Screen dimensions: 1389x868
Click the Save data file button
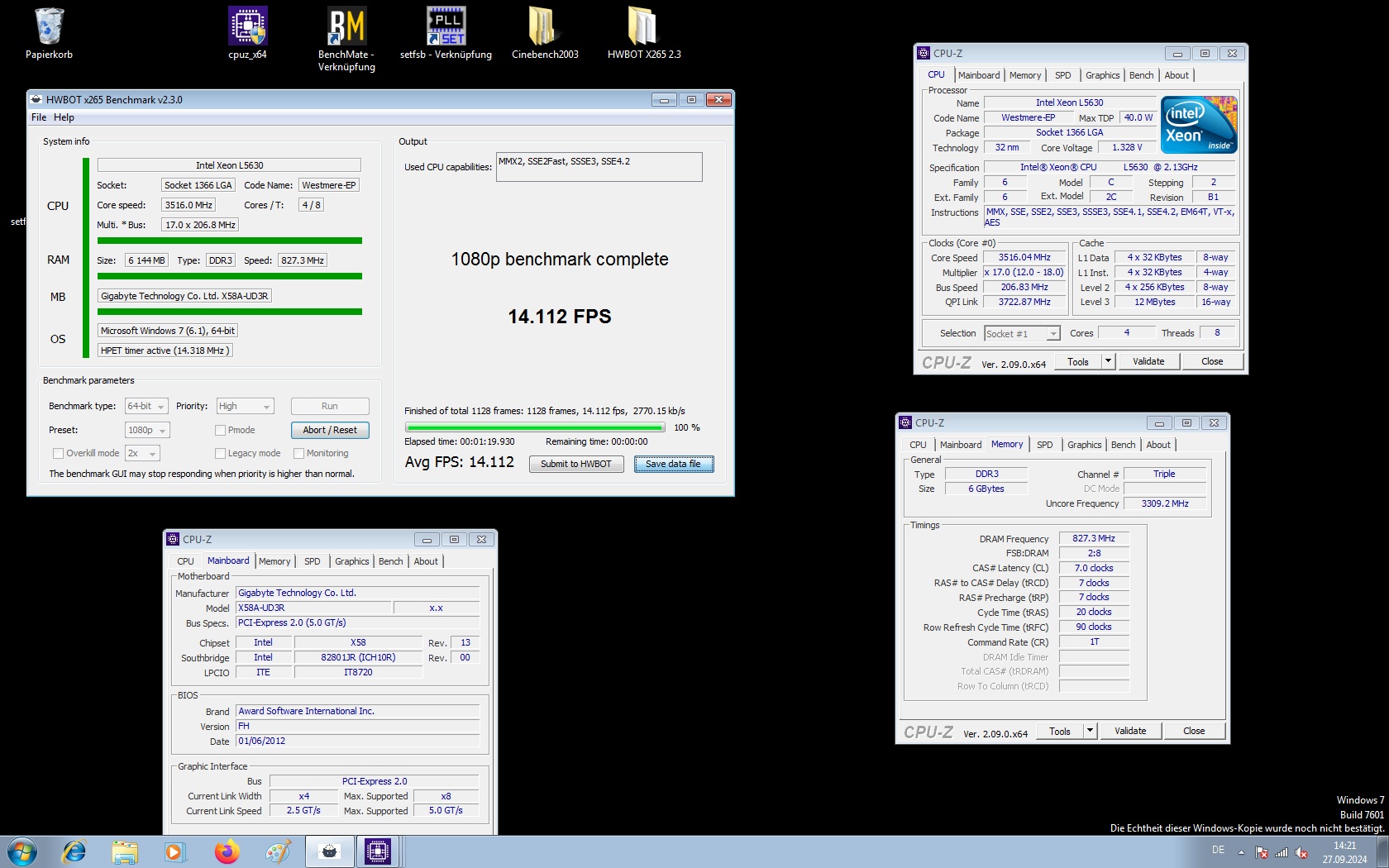pos(673,464)
